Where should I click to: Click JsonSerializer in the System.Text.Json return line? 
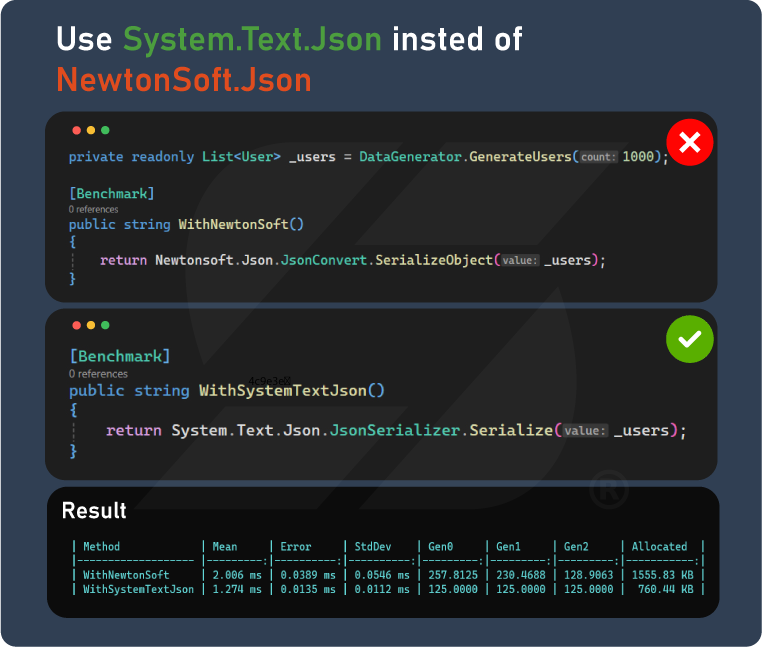[395, 430]
